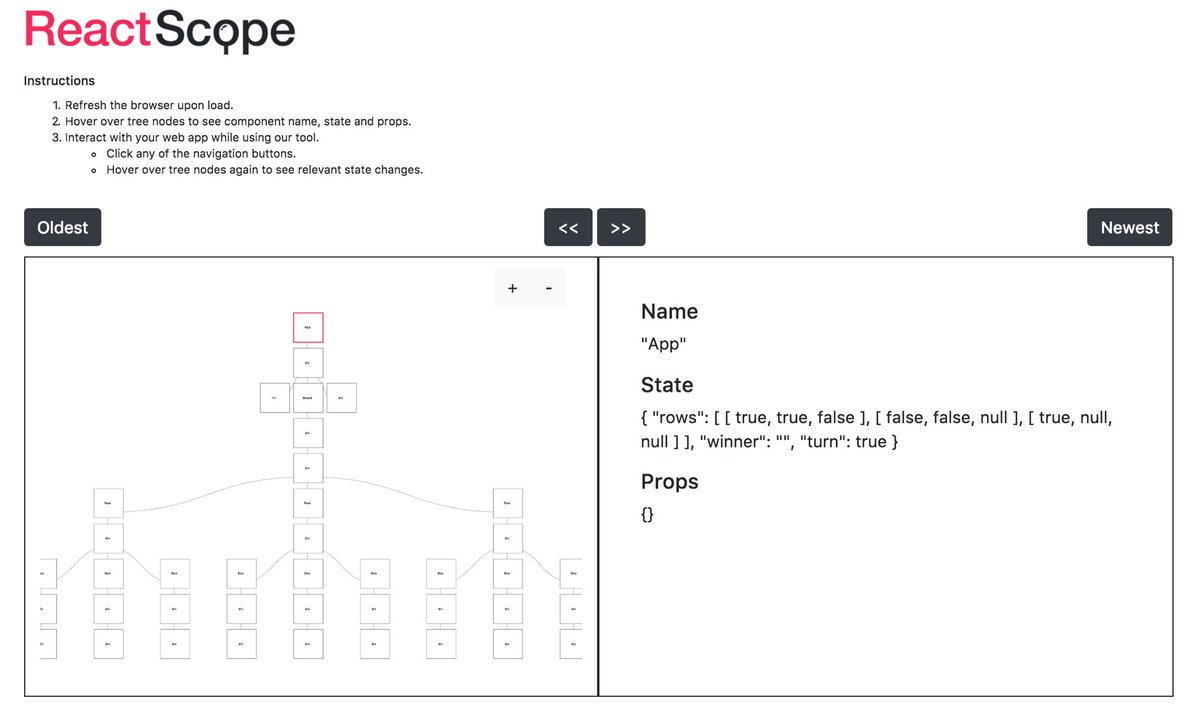Viewport: 1200px width, 713px height.
Task: Click the "App" name in the details panel
Action: (663, 343)
